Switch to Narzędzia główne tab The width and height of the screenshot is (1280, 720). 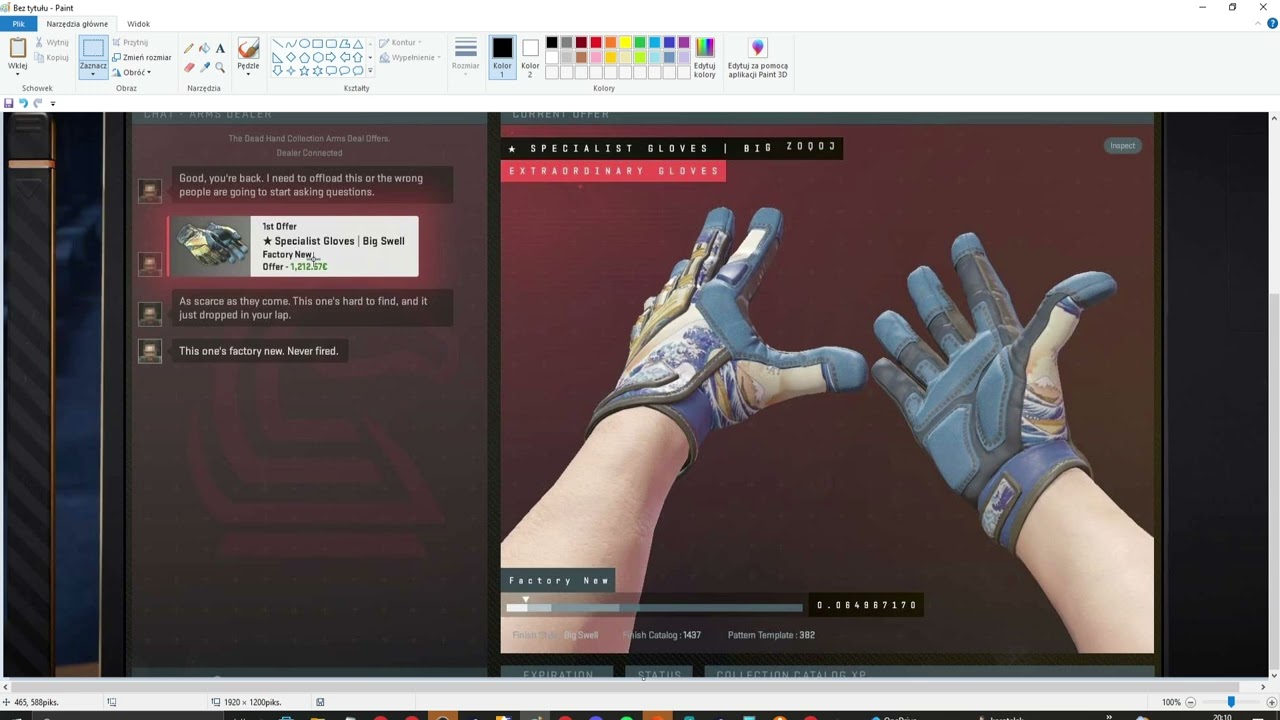click(77, 24)
